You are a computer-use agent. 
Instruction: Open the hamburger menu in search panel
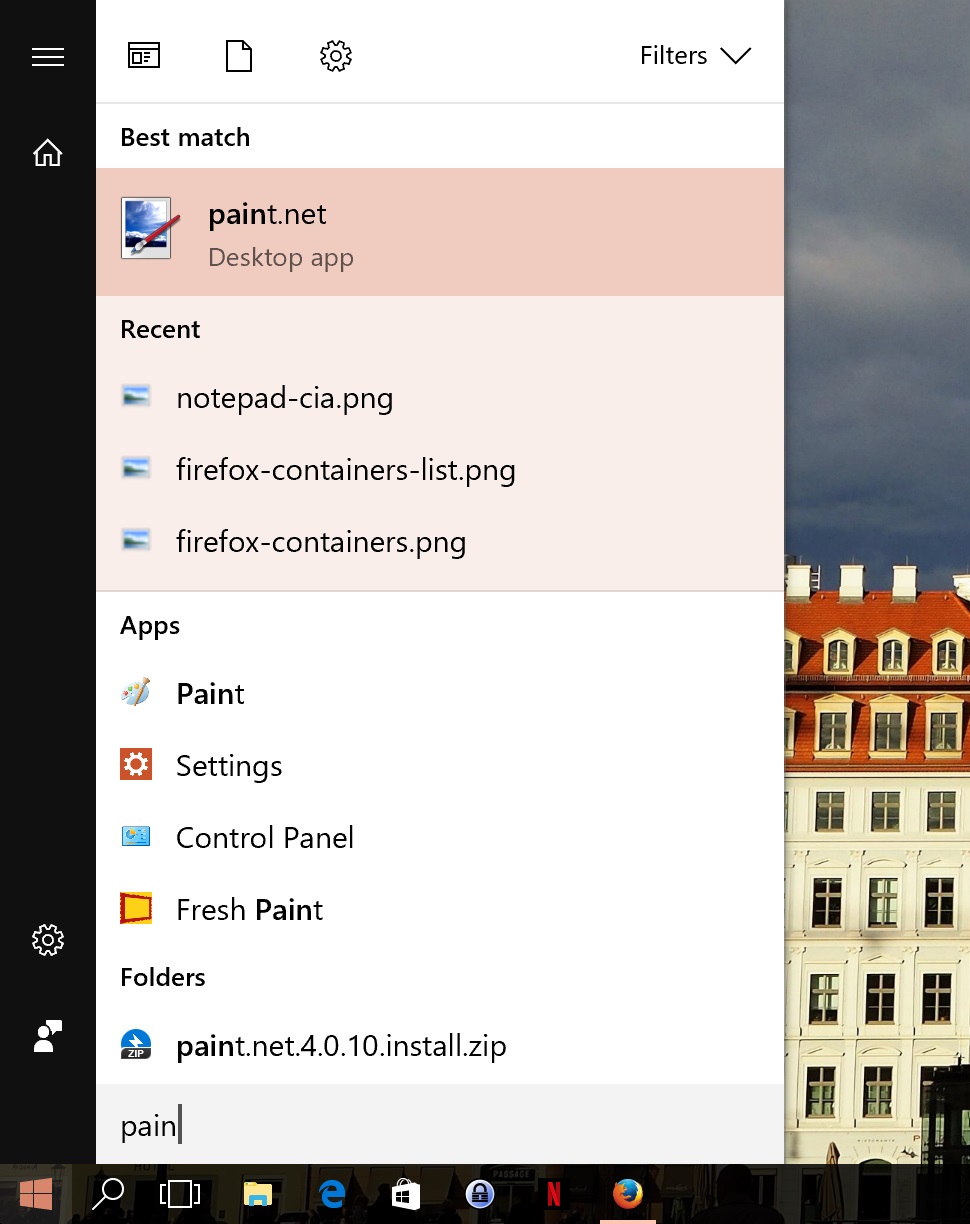(x=48, y=57)
